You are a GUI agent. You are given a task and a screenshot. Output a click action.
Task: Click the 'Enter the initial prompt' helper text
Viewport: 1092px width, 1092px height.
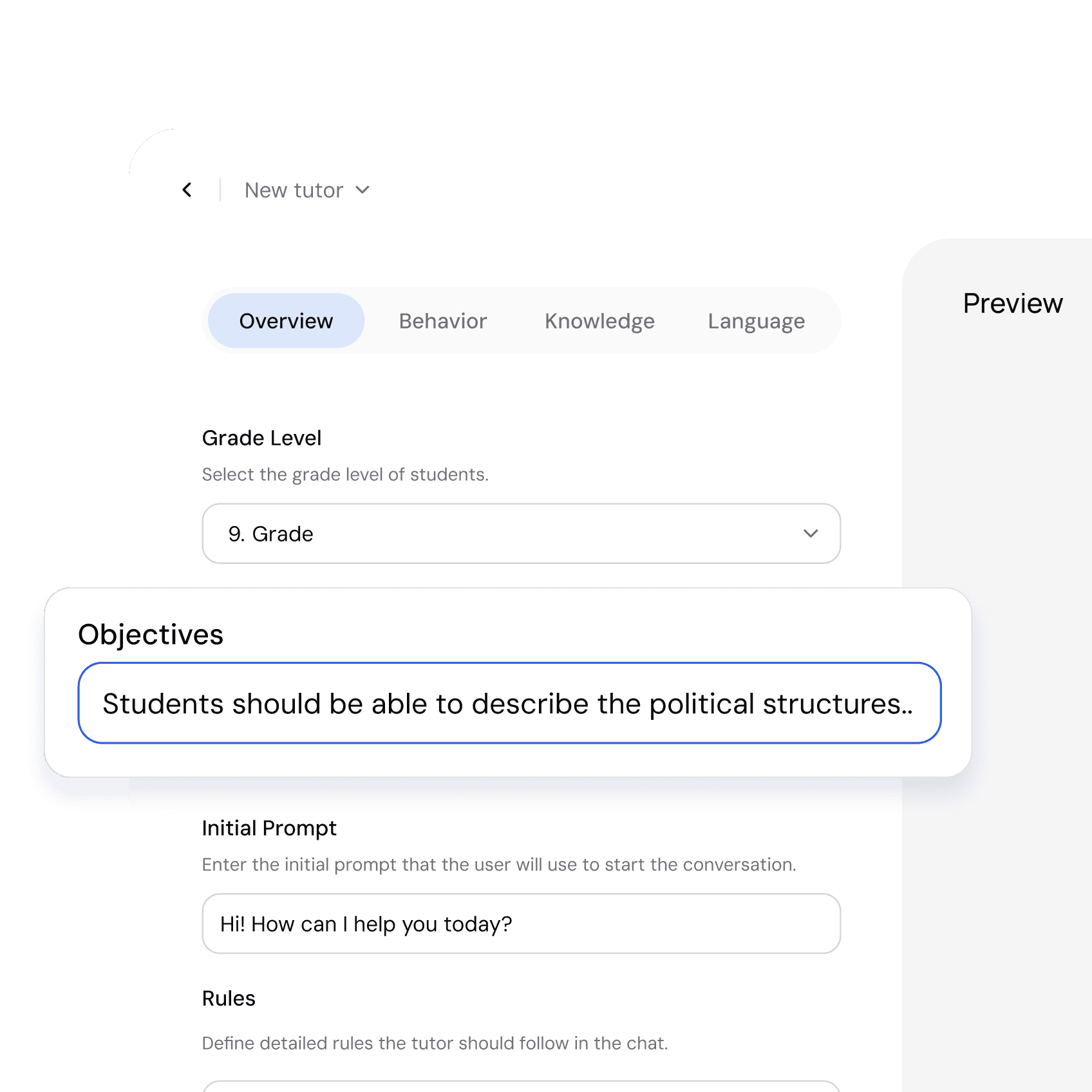pos(499,865)
